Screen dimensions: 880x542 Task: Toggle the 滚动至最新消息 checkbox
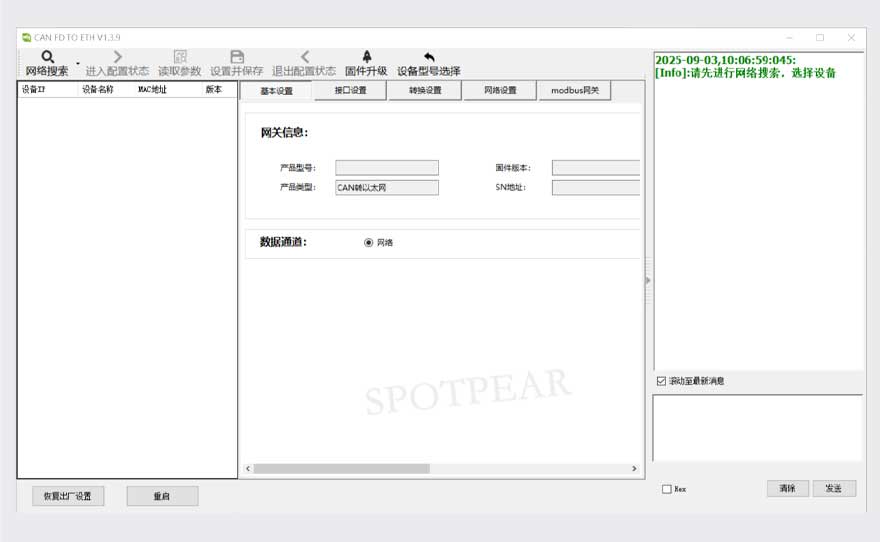tap(661, 381)
